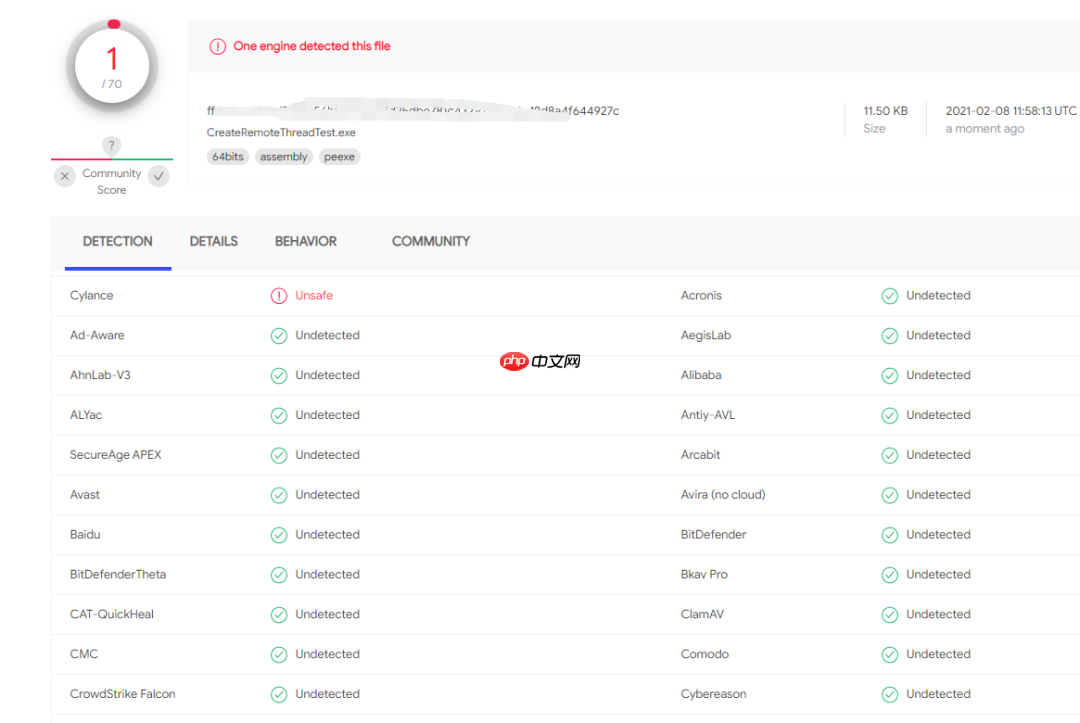The height and width of the screenshot is (723, 1080).
Task: Click the SecureAge APEX engine name
Action: pyautogui.click(x=116, y=455)
